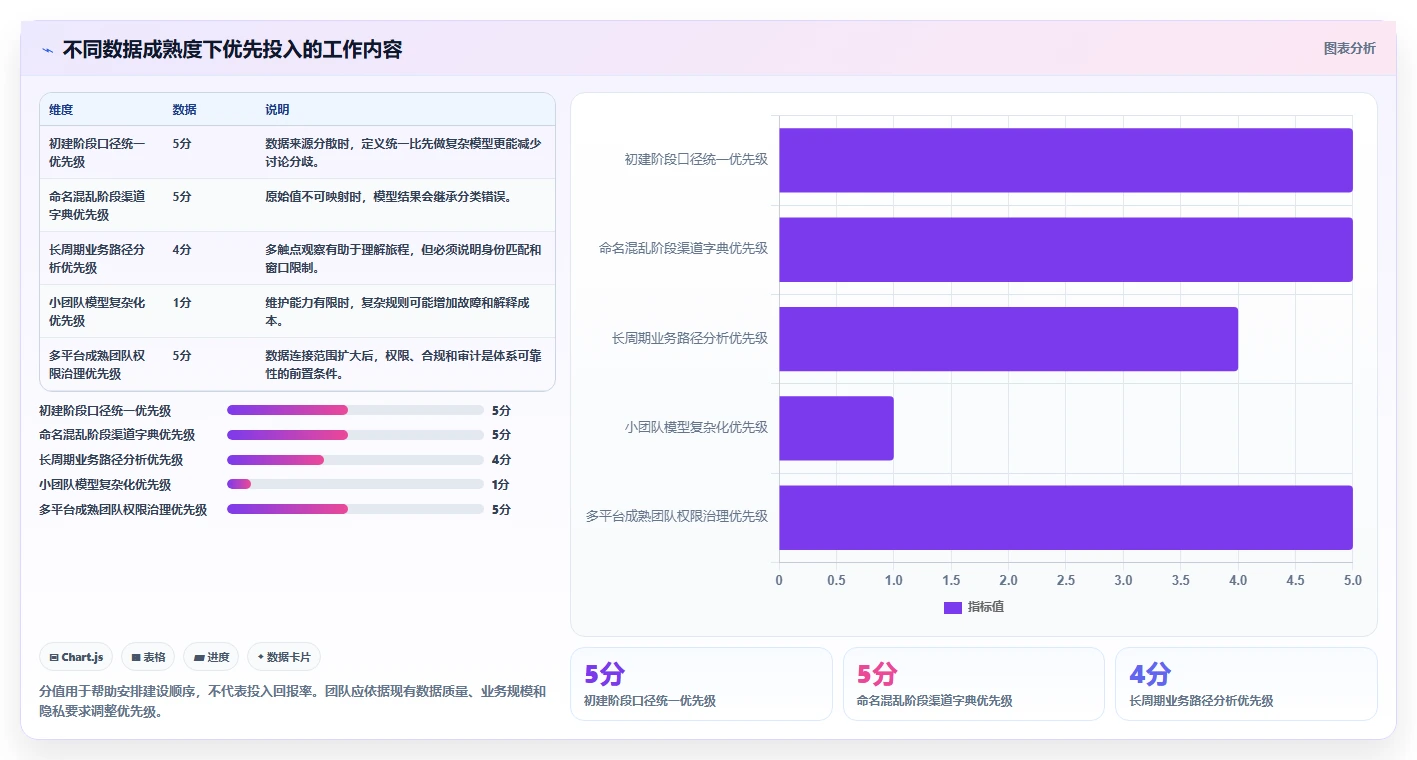This screenshot has width=1417, height=760.
Task: Click the description starting 数据来源分散时
Action: (403, 152)
